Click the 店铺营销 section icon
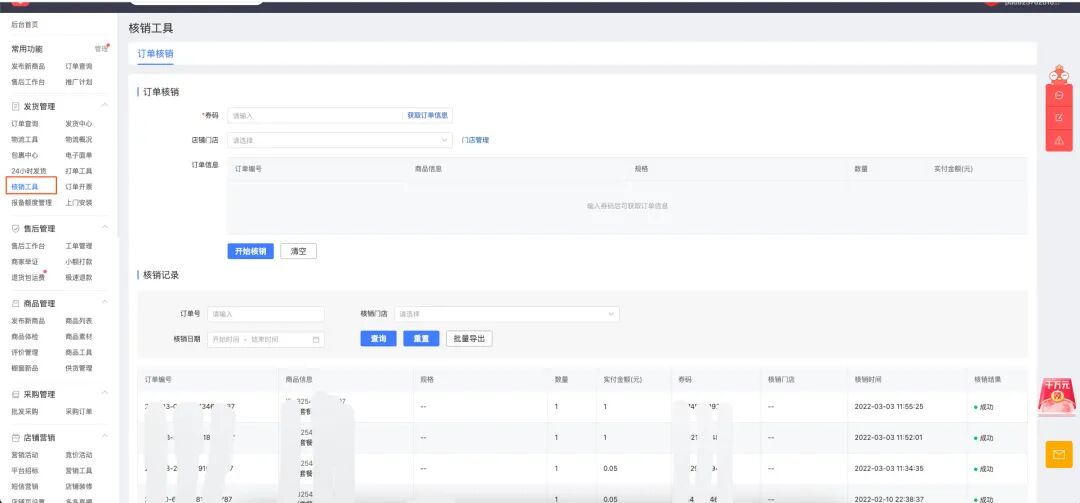The width and height of the screenshot is (1080, 503). 16,438
